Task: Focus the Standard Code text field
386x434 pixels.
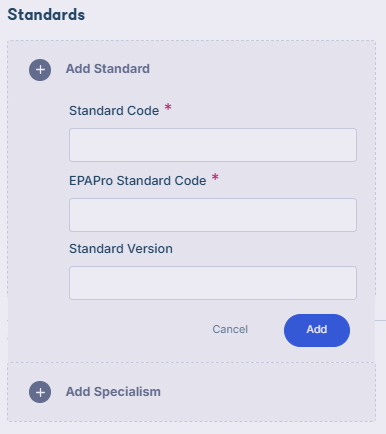Action: 213,145
